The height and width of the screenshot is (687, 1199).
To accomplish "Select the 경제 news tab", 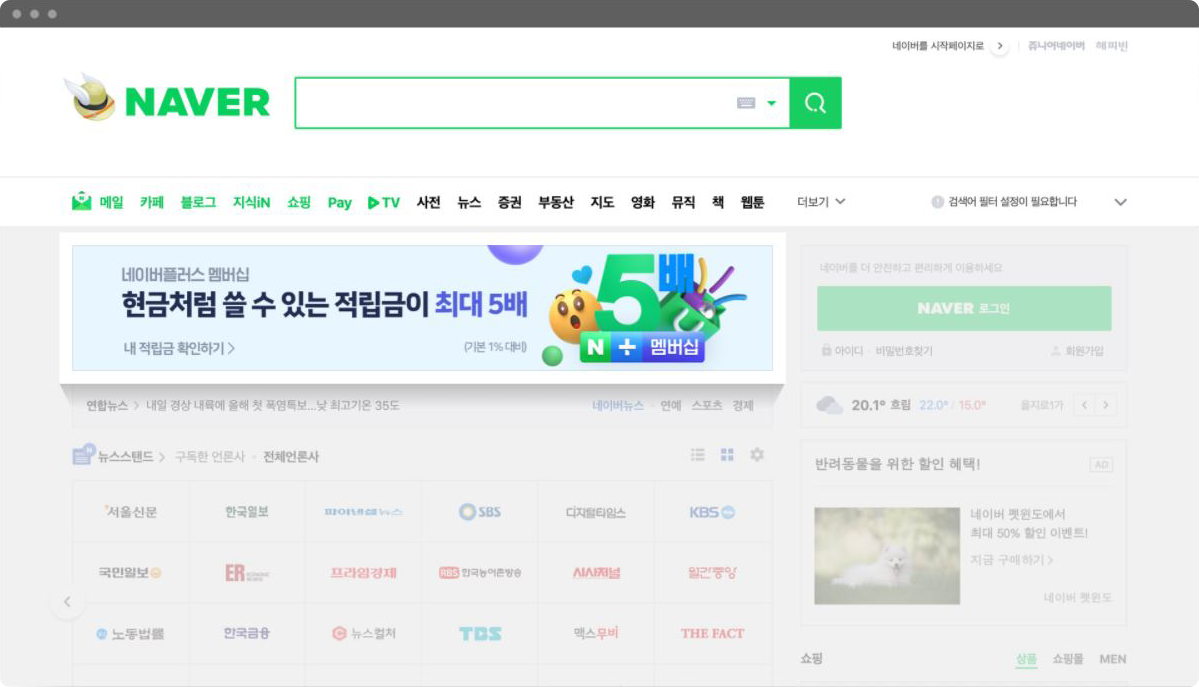I will (743, 405).
